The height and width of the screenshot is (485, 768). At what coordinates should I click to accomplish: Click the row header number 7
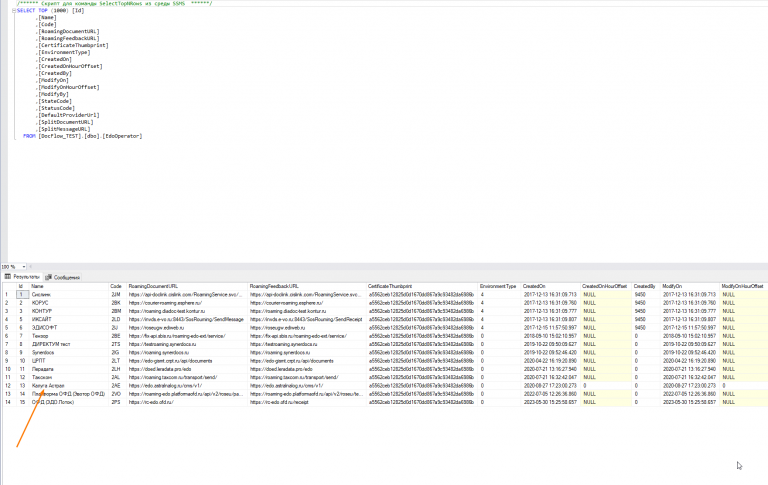(8, 344)
